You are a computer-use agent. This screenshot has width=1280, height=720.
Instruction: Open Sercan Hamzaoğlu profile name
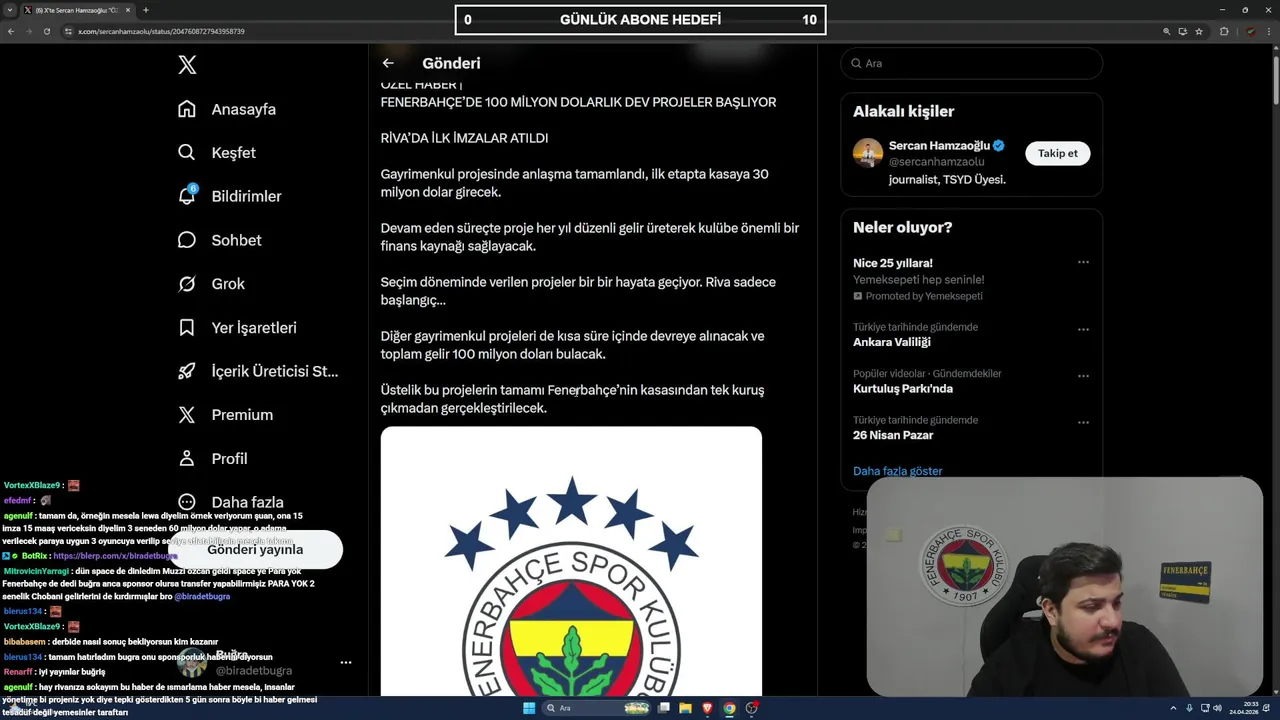point(939,145)
